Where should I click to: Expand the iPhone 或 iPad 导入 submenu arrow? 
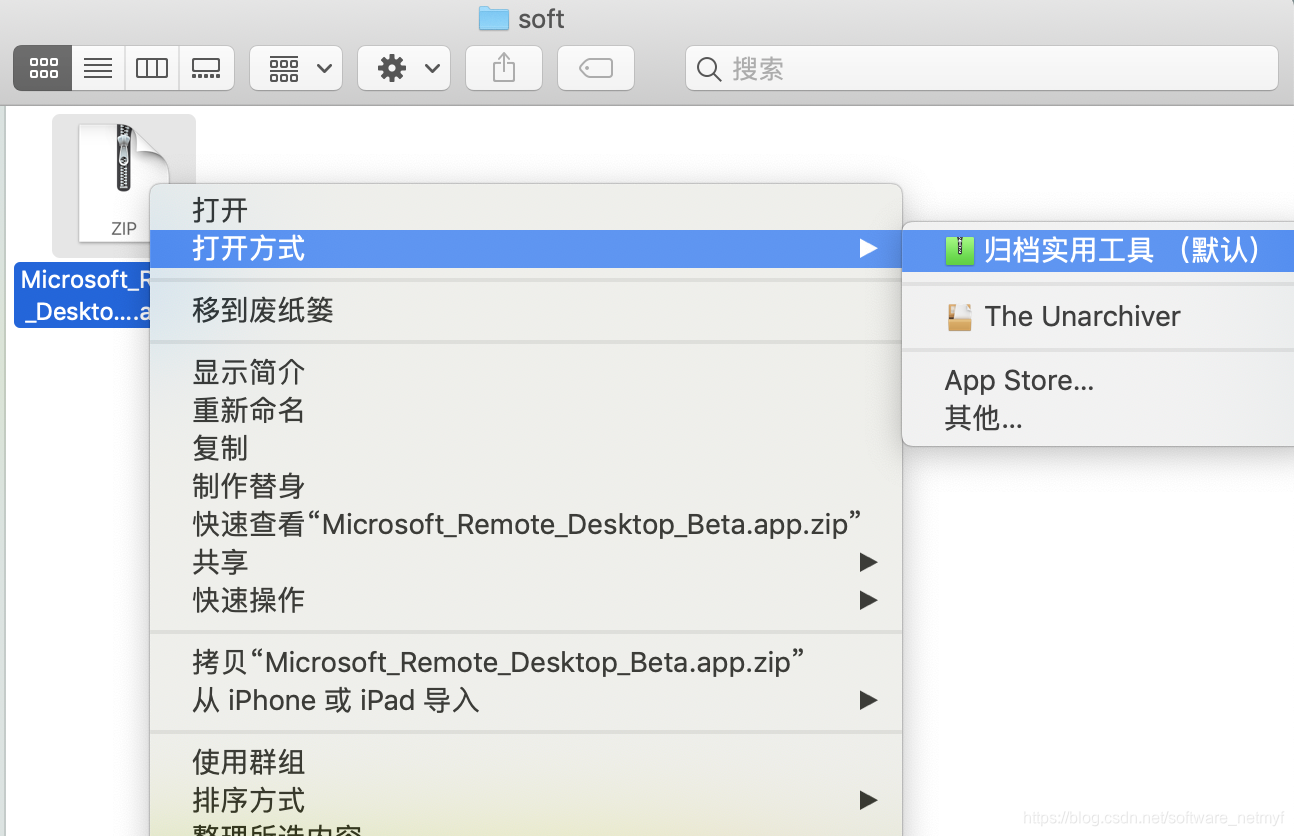coord(868,700)
